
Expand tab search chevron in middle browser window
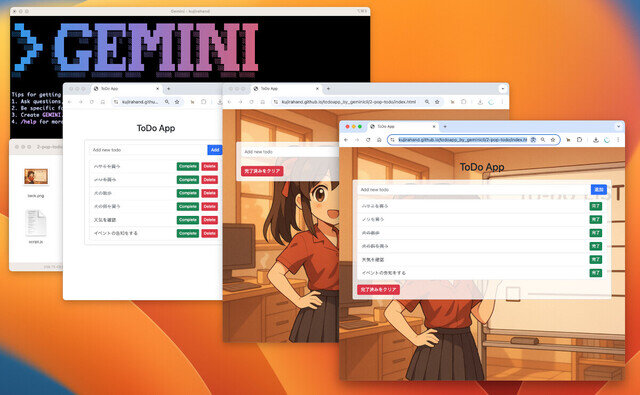(x=502, y=89)
